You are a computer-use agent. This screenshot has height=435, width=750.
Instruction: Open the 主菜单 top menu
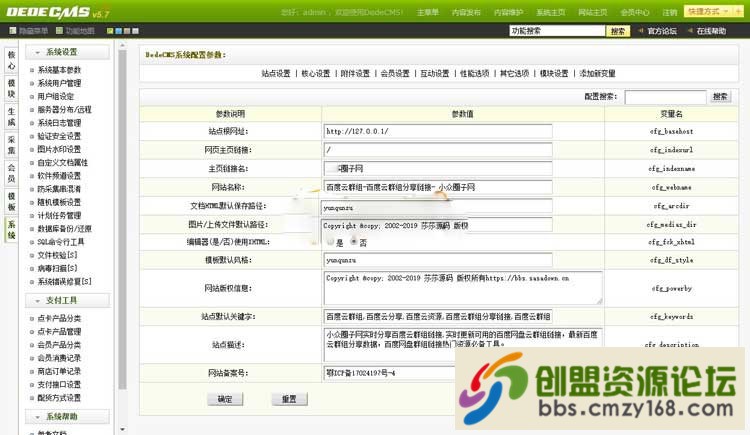[428, 12]
